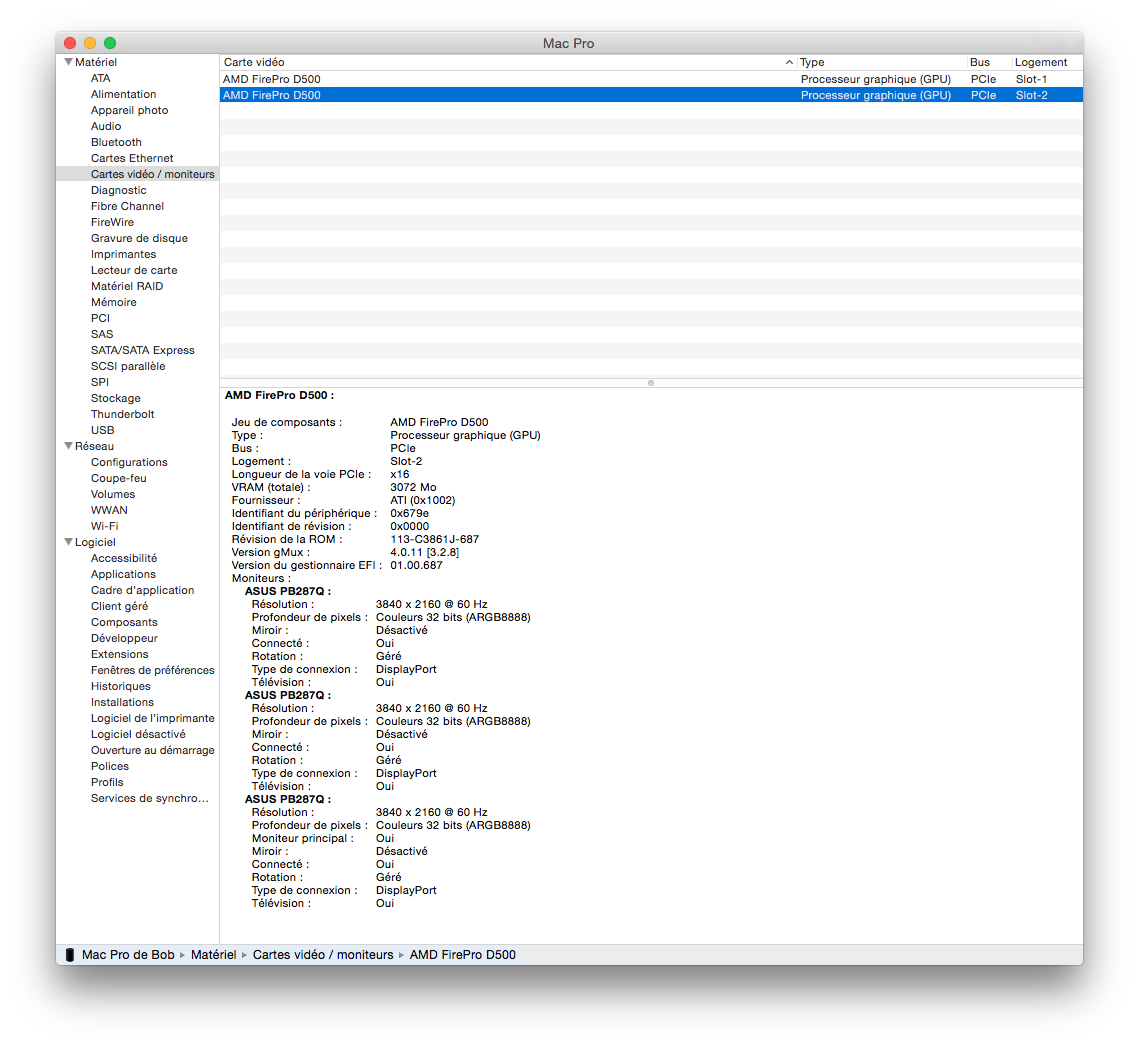
Task: Collapse the Réseau section triangle
Action: (x=68, y=446)
